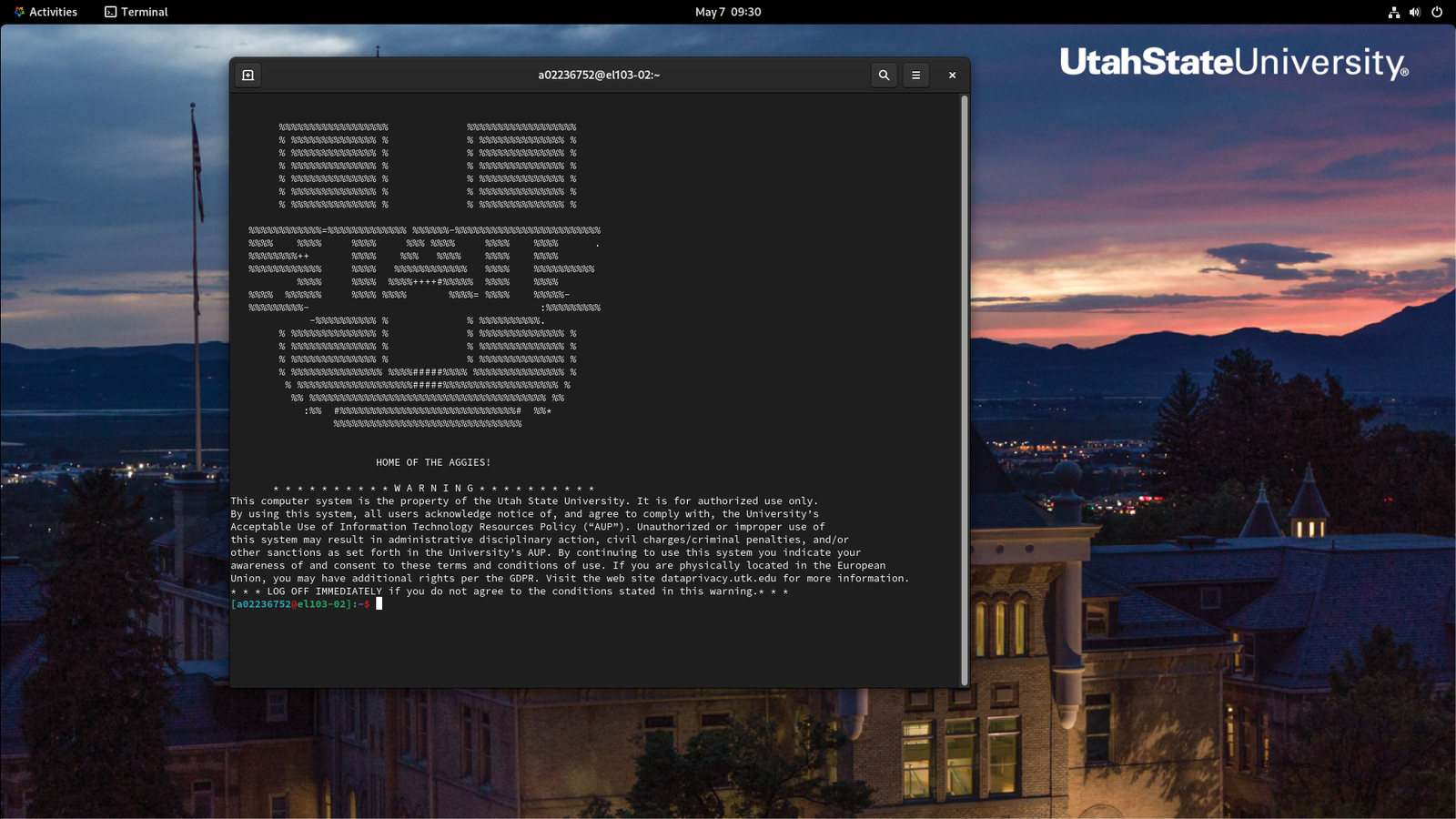Click the power icon in top bar
The image size is (1456, 819).
[1437, 12]
